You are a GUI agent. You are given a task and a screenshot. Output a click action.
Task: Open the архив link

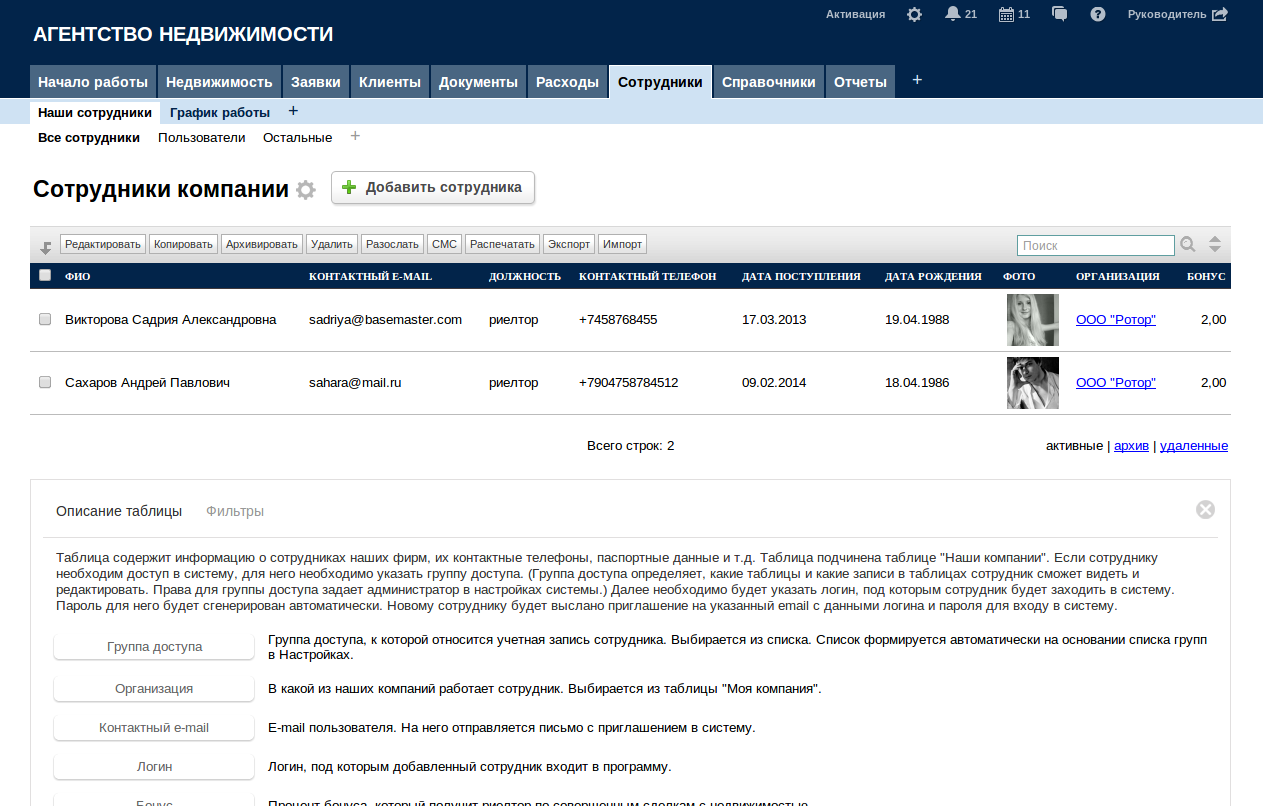pos(1131,446)
